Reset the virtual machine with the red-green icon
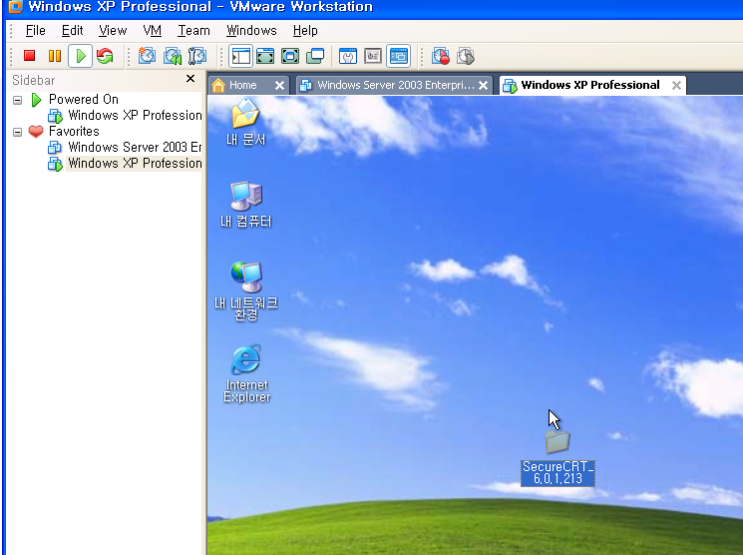Viewport: 743px width, 555px height. tap(105, 56)
